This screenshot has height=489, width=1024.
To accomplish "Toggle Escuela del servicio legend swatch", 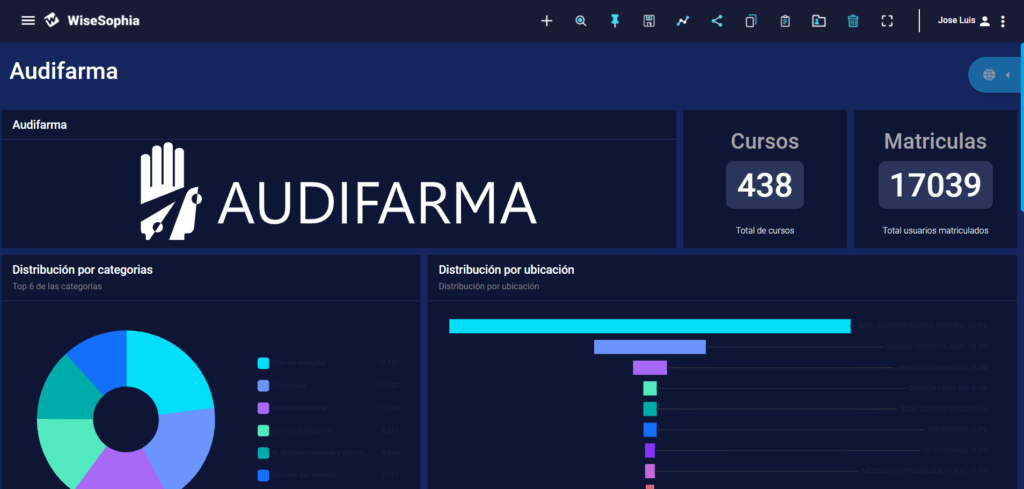I will 263,476.
